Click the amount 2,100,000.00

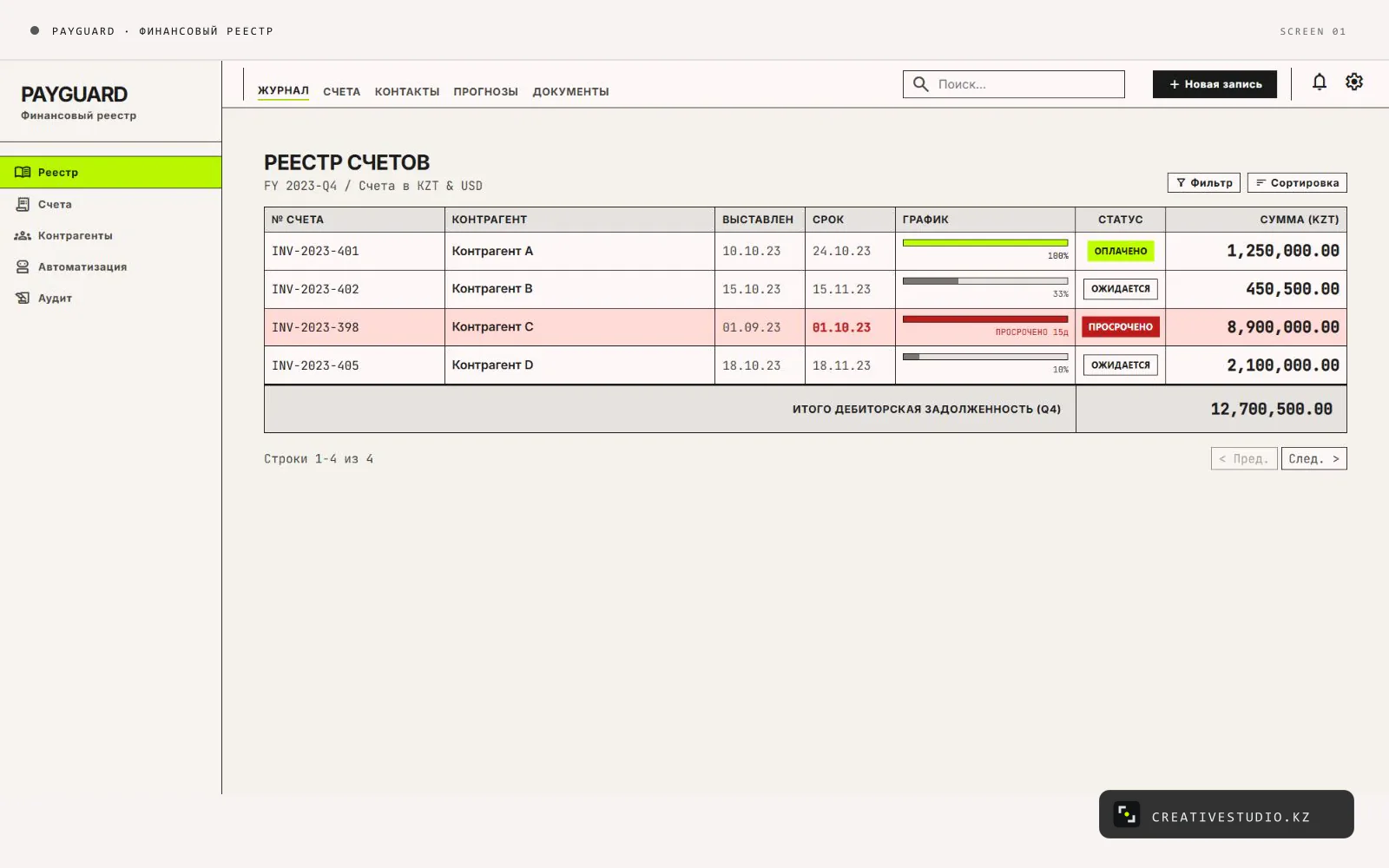click(x=1283, y=365)
